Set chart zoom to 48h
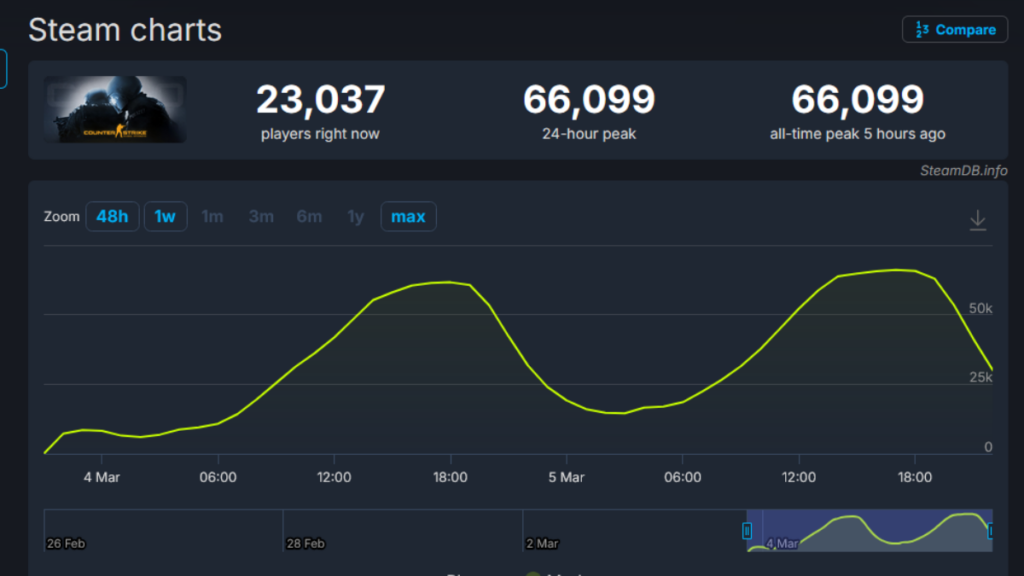1024x576 pixels. (x=112, y=216)
